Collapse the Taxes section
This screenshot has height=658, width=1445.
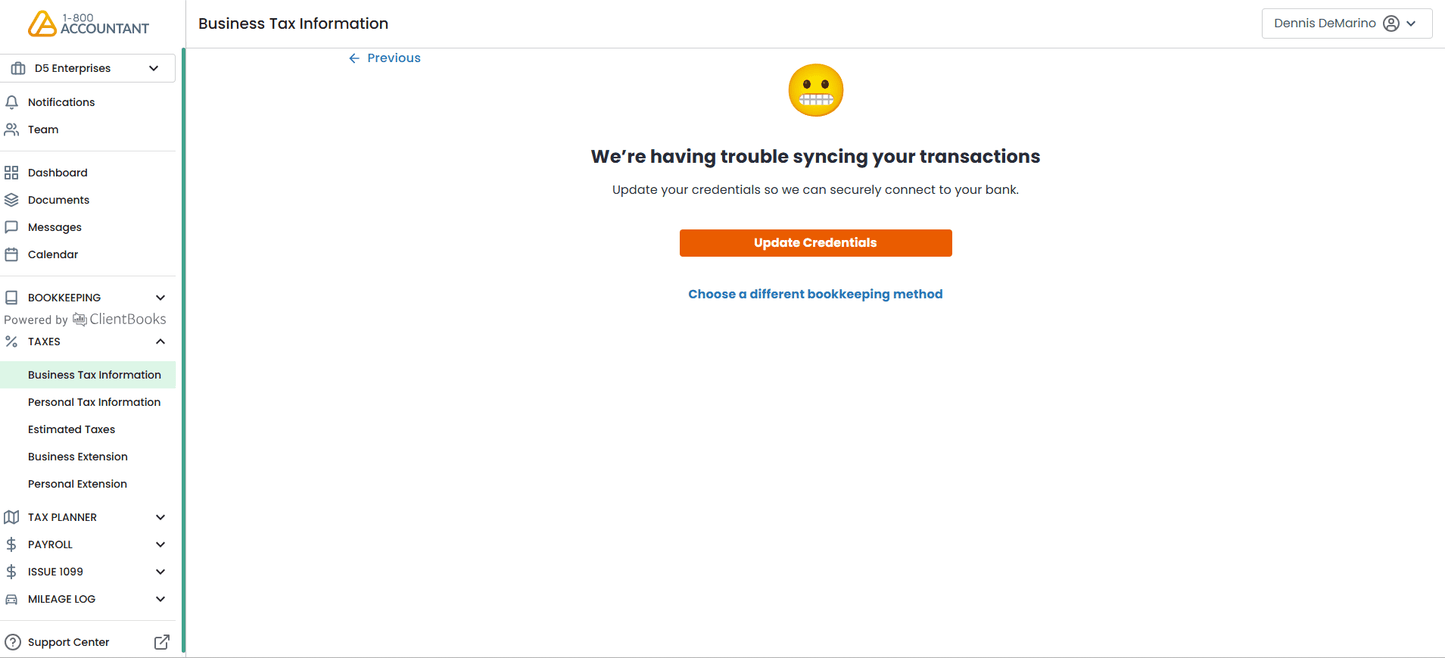[x=160, y=342]
